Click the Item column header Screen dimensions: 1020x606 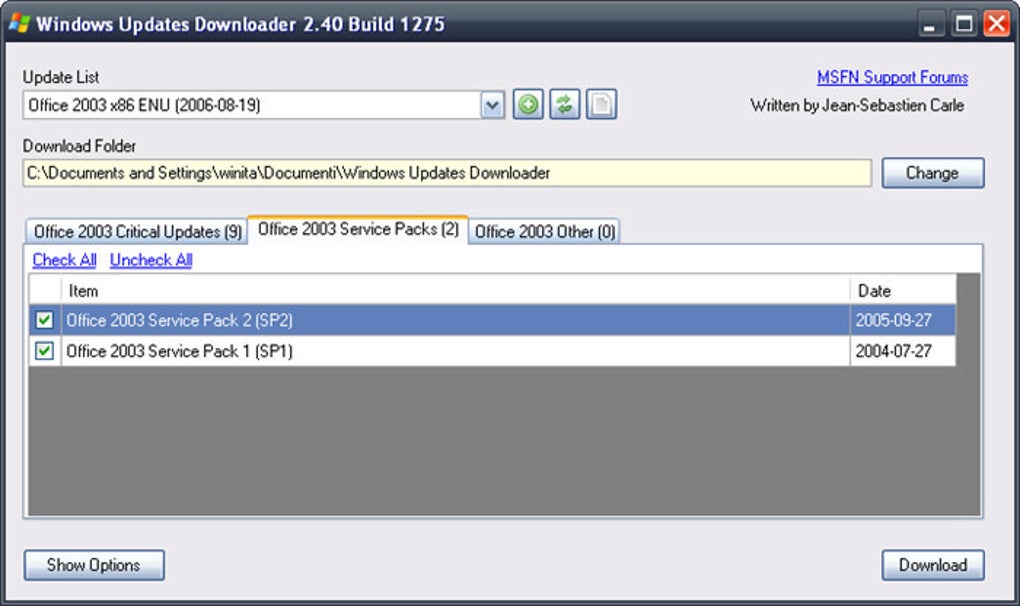click(455, 291)
